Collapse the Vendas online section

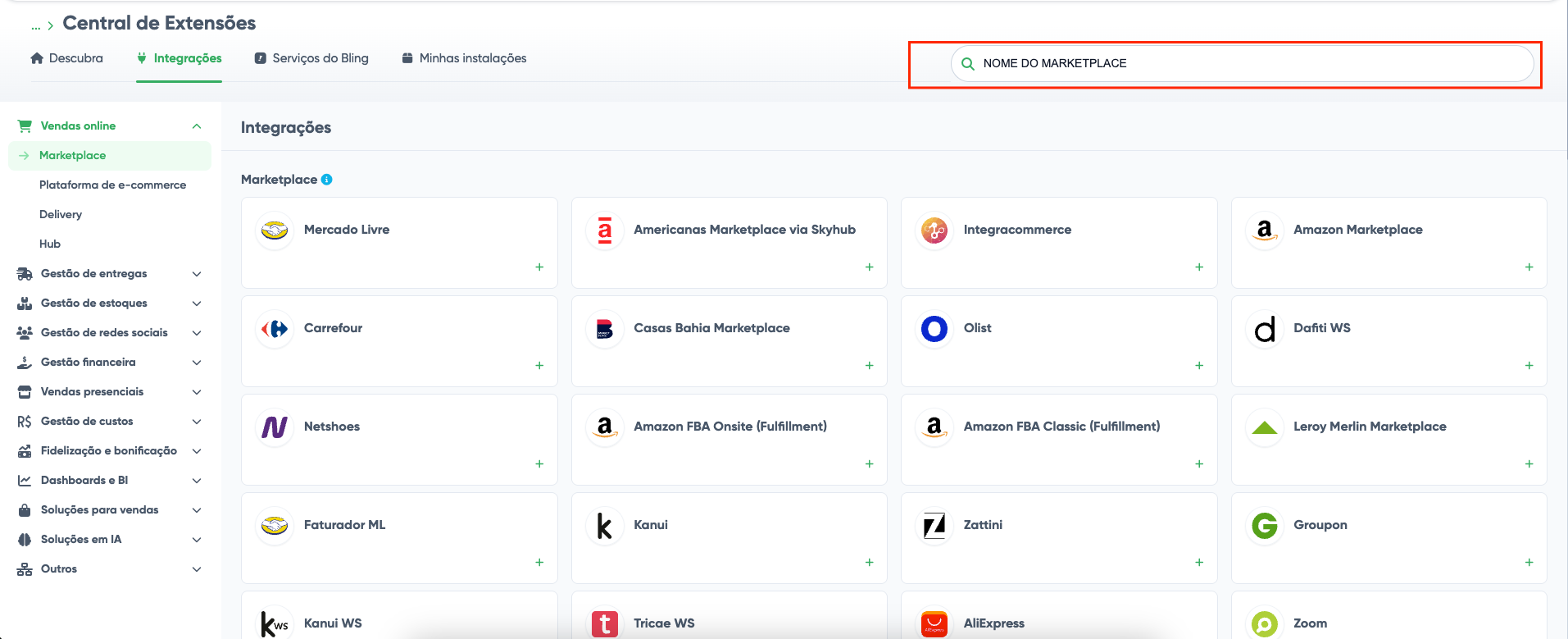[197, 126]
